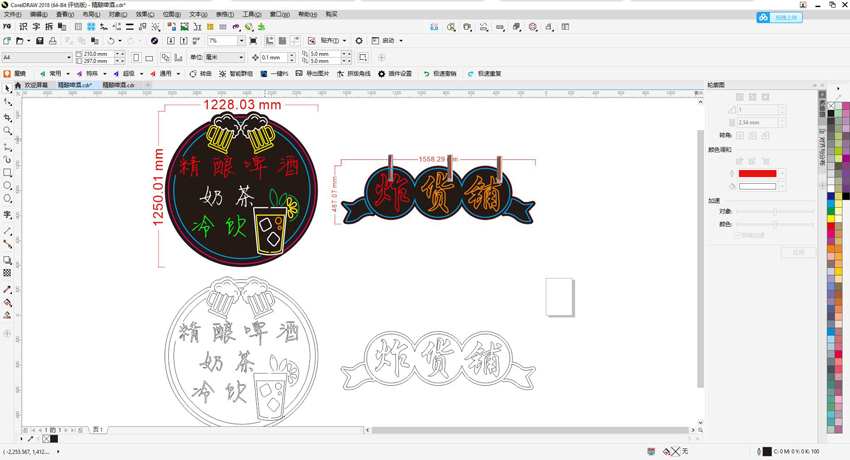Click the 转曲 convert-to-curves button

[201, 74]
